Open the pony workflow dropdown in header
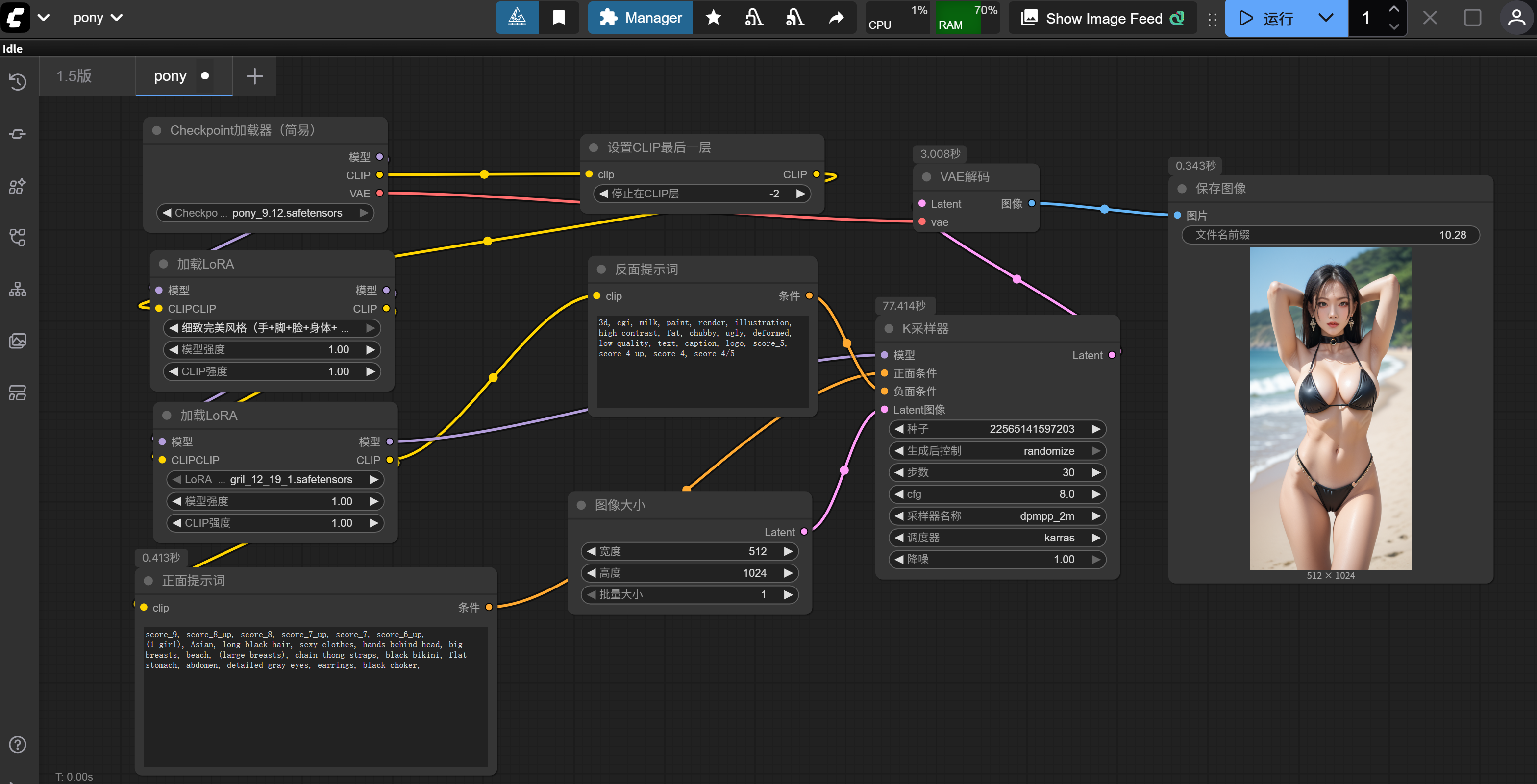 tap(98, 18)
